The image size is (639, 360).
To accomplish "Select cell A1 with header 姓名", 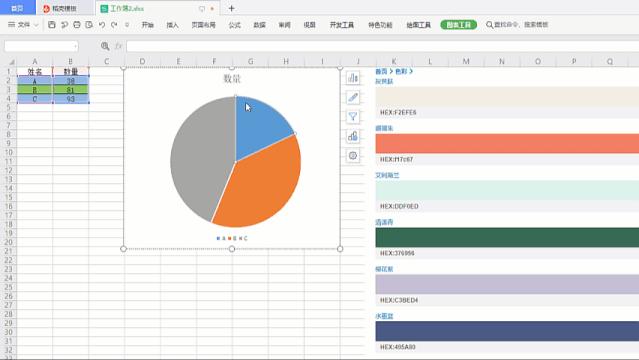I will click(35, 71).
